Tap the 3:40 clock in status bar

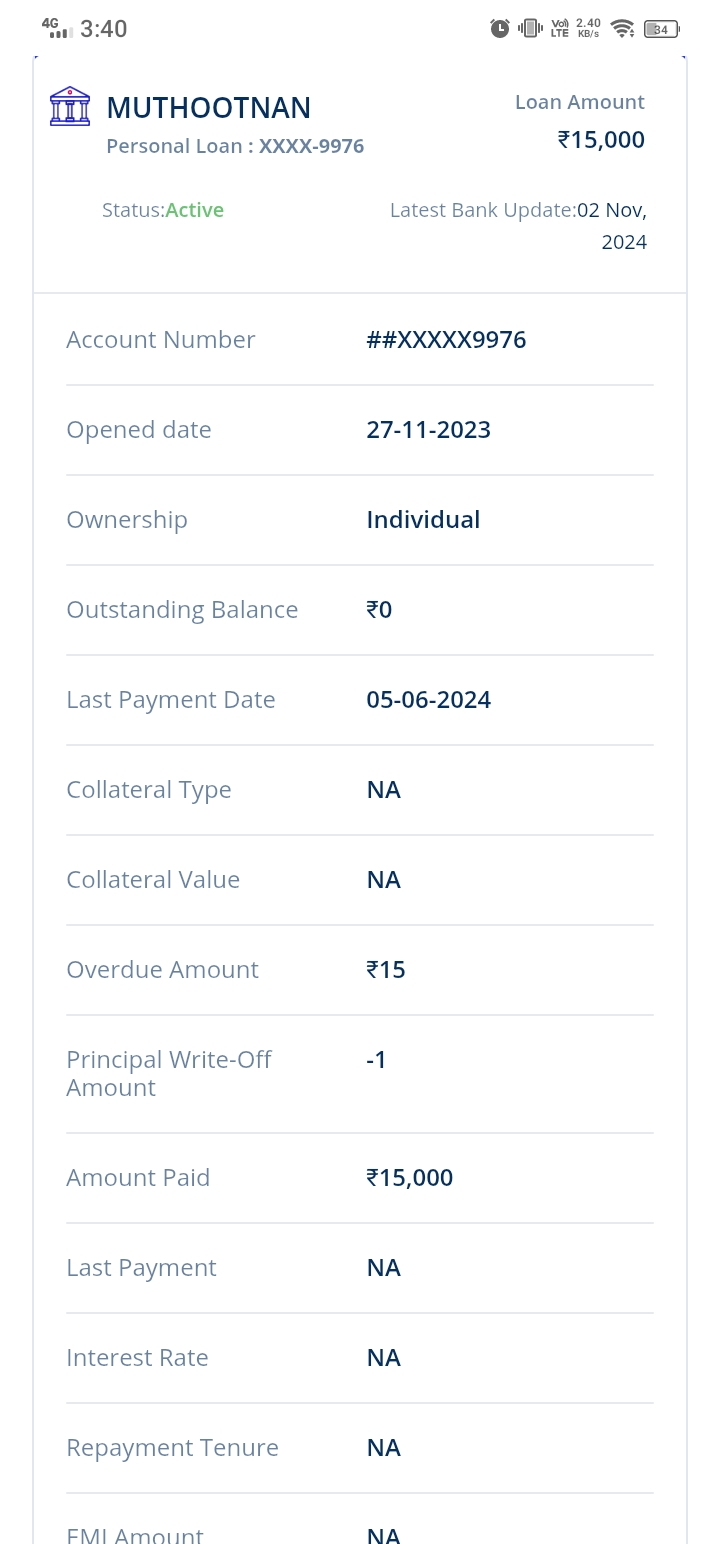[x=103, y=29]
